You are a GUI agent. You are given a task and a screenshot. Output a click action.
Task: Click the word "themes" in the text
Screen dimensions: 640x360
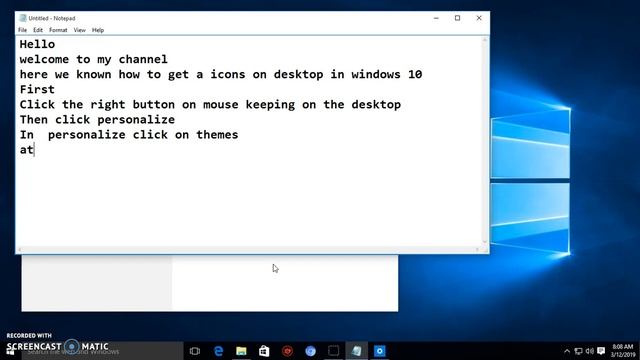pos(217,135)
